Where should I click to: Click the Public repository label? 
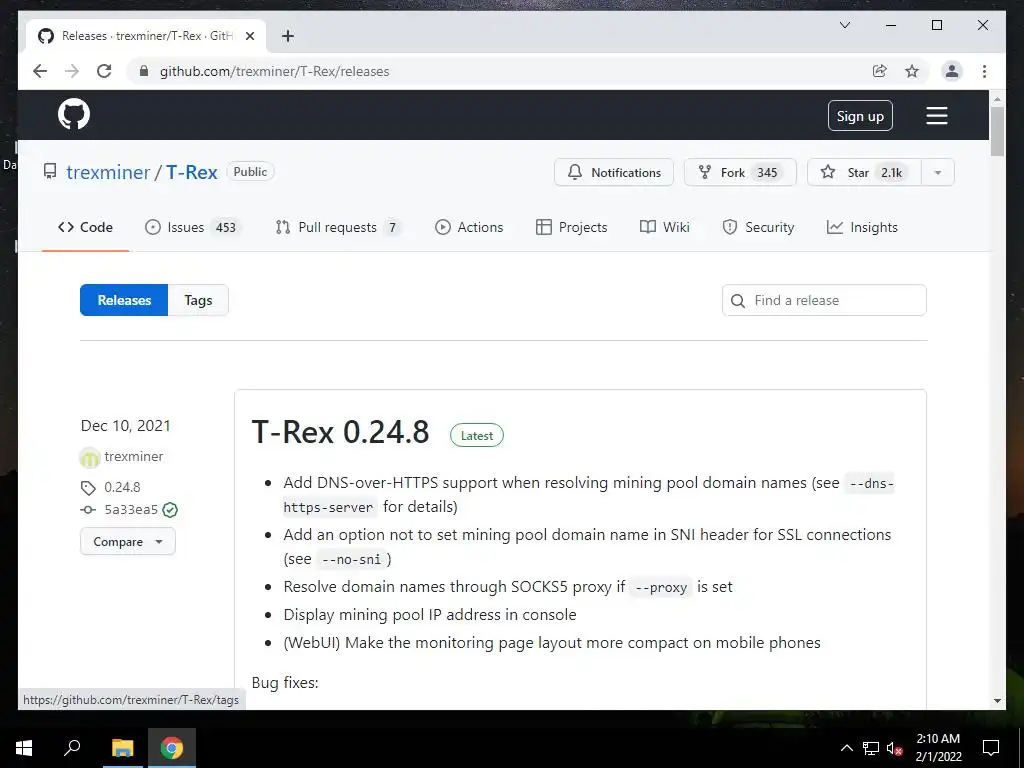pos(250,172)
